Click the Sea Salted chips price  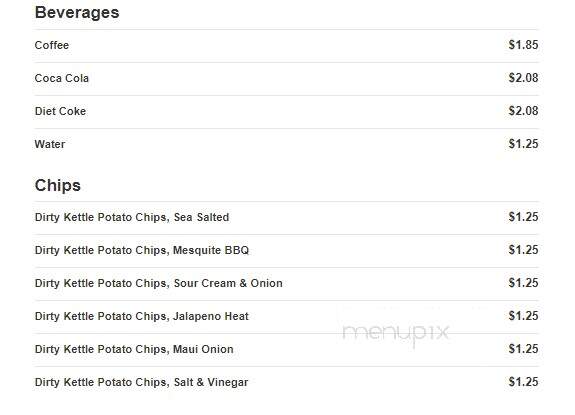point(523,217)
